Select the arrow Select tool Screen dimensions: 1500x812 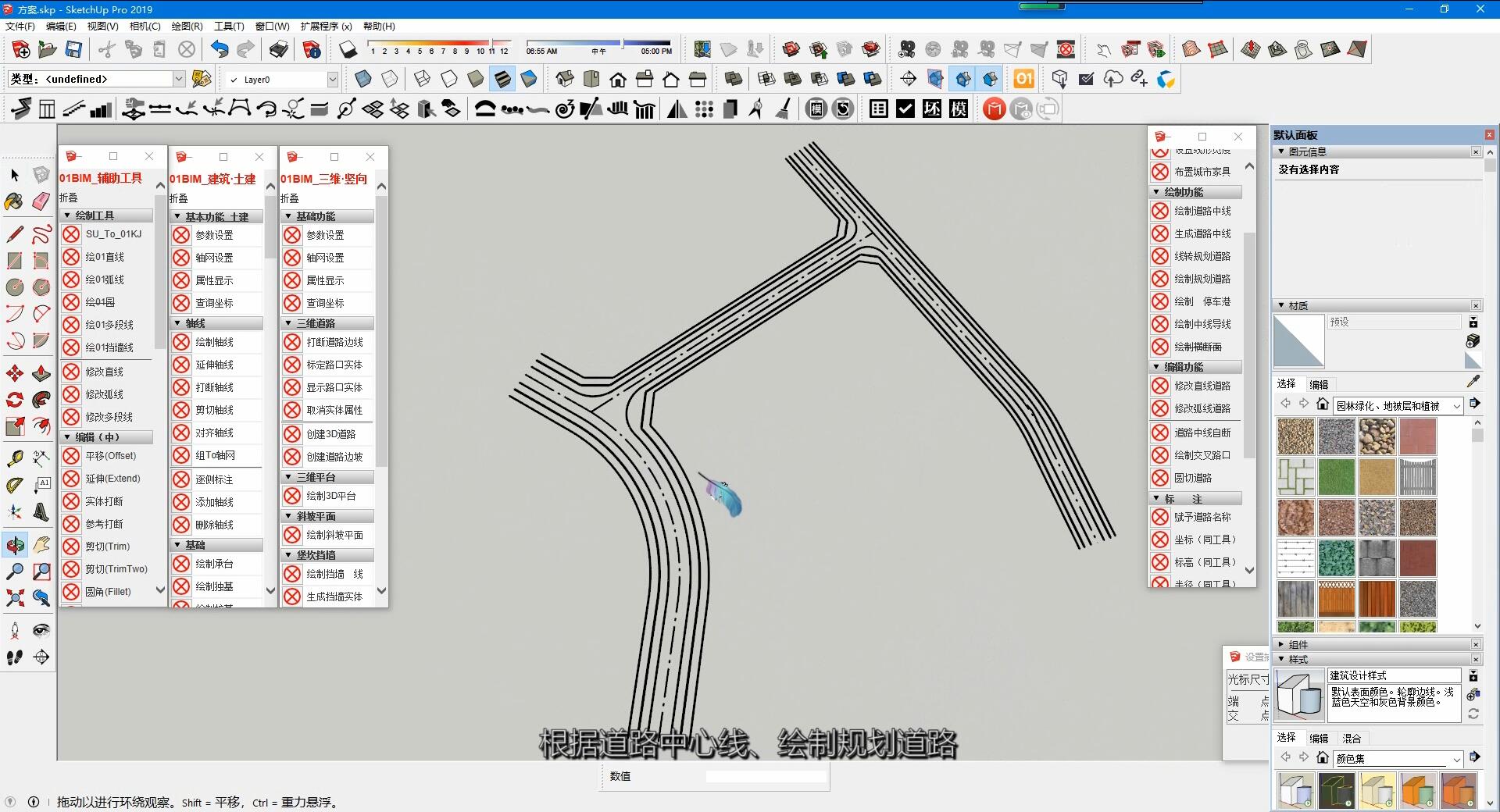pos(15,175)
